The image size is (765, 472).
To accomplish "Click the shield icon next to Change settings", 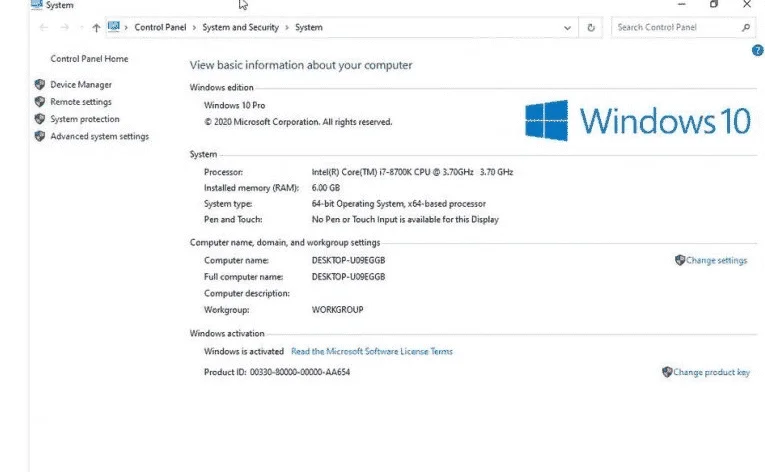I will tap(680, 260).
